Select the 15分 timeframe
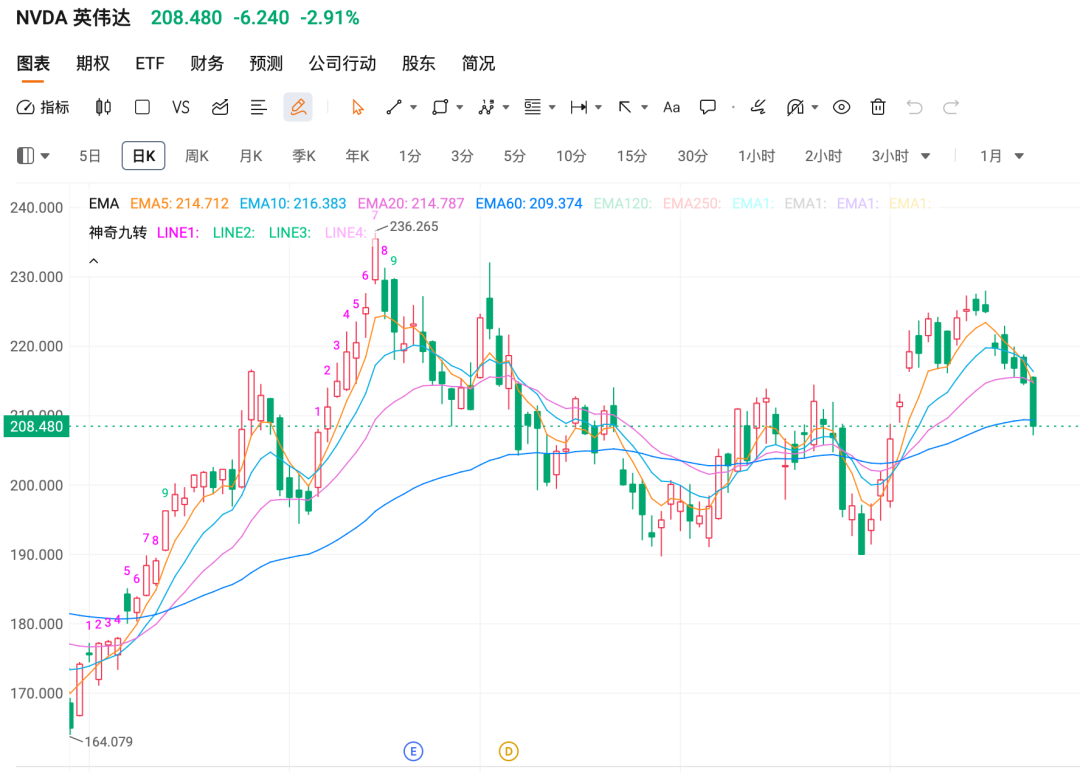Screen dimensions: 1080x772 click(632, 156)
